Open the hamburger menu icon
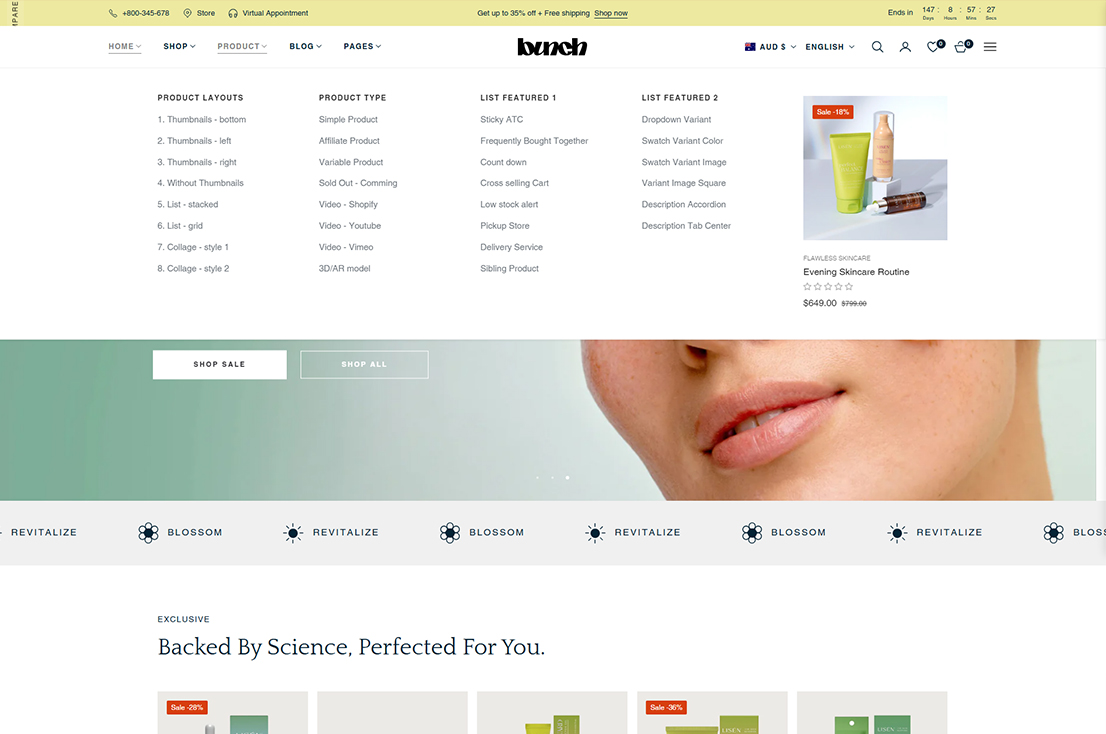Image resolution: width=1106 pixels, height=734 pixels. click(990, 47)
